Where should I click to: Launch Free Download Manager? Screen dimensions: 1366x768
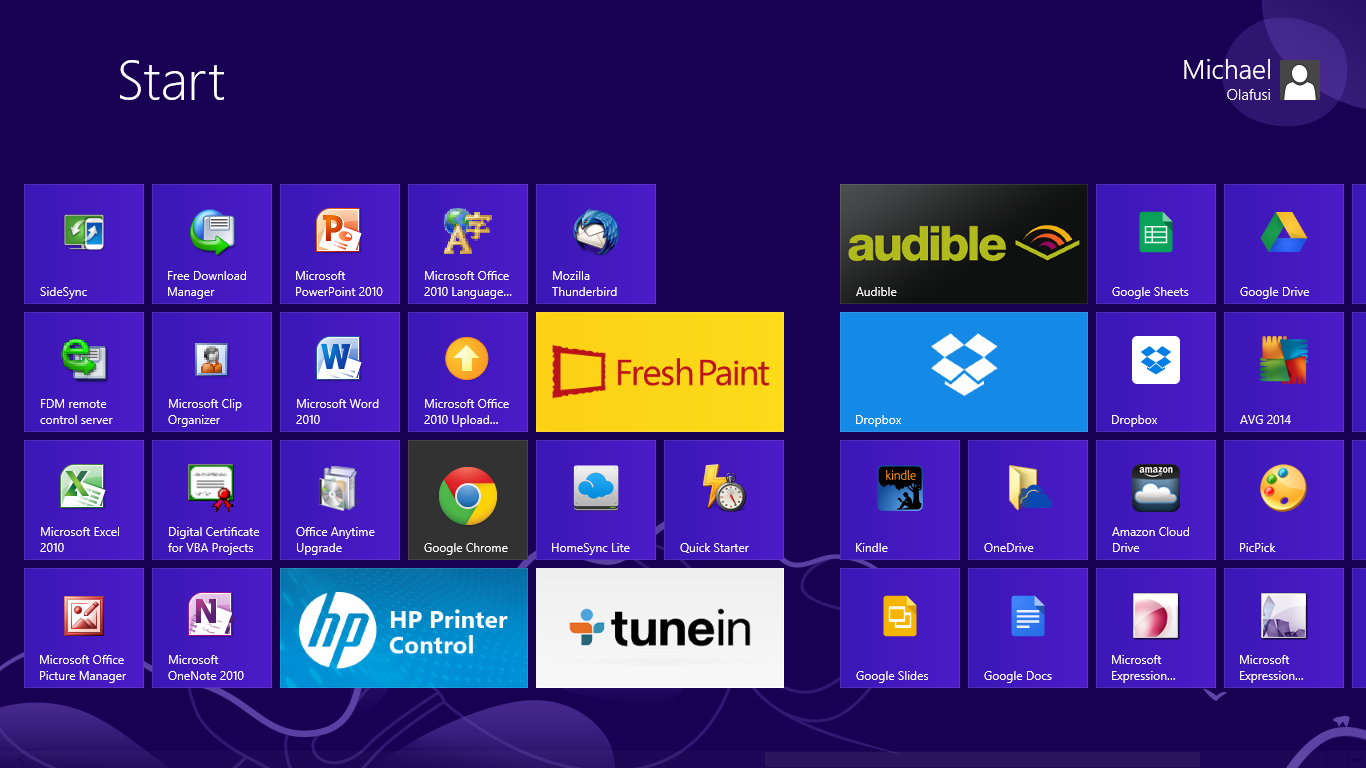(x=212, y=244)
